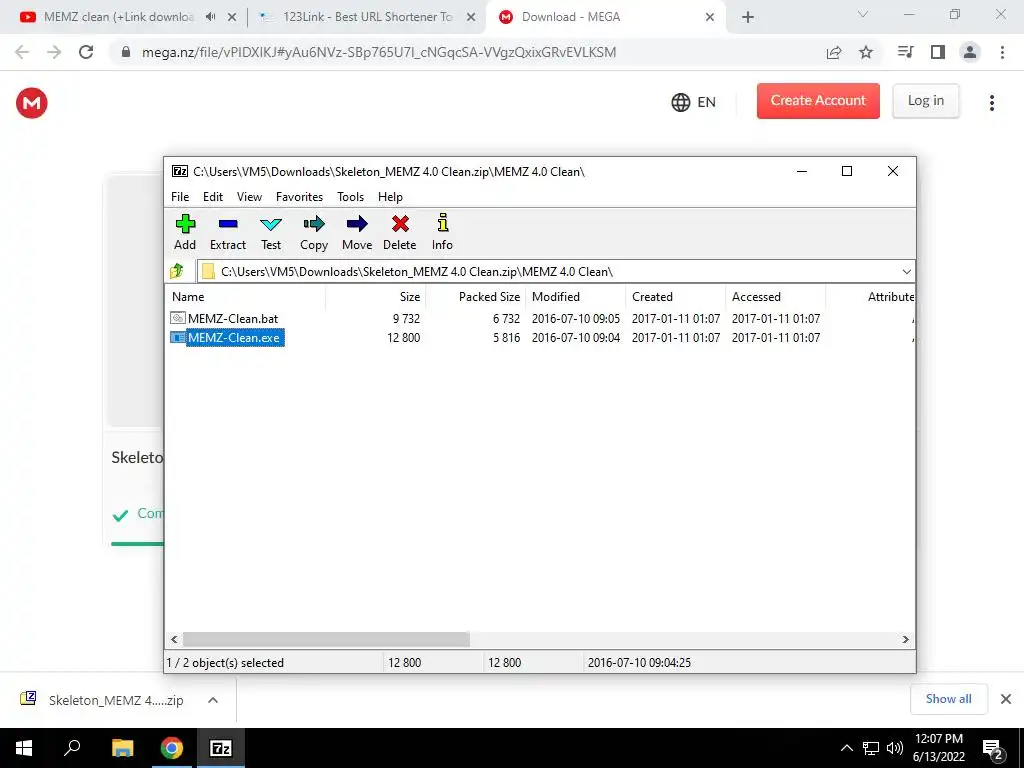The image size is (1024, 768).
Task: Click the right arrow of horizontal scrollbar
Action: pos(905,639)
